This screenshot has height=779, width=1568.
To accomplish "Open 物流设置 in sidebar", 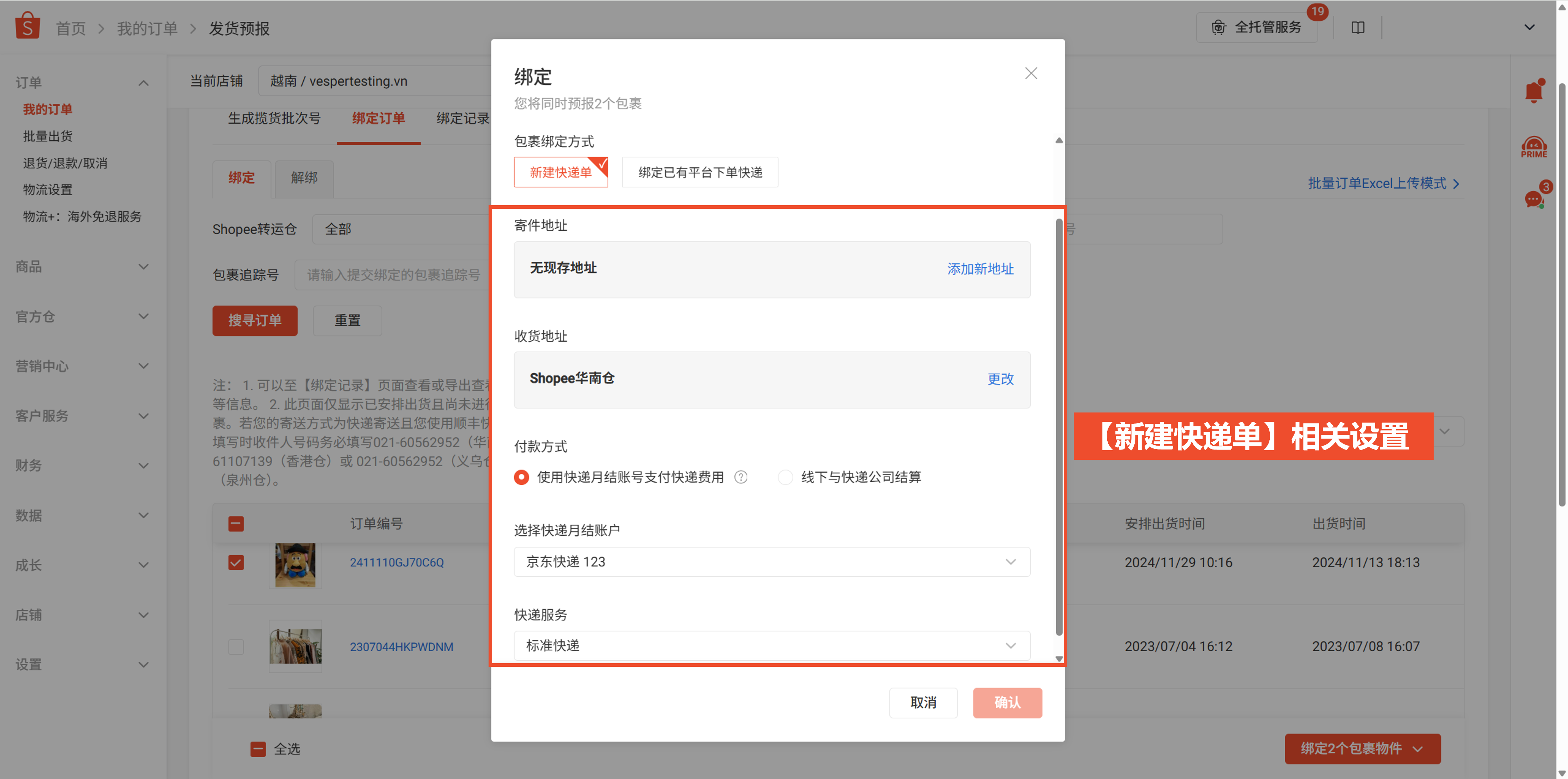I will (47, 190).
